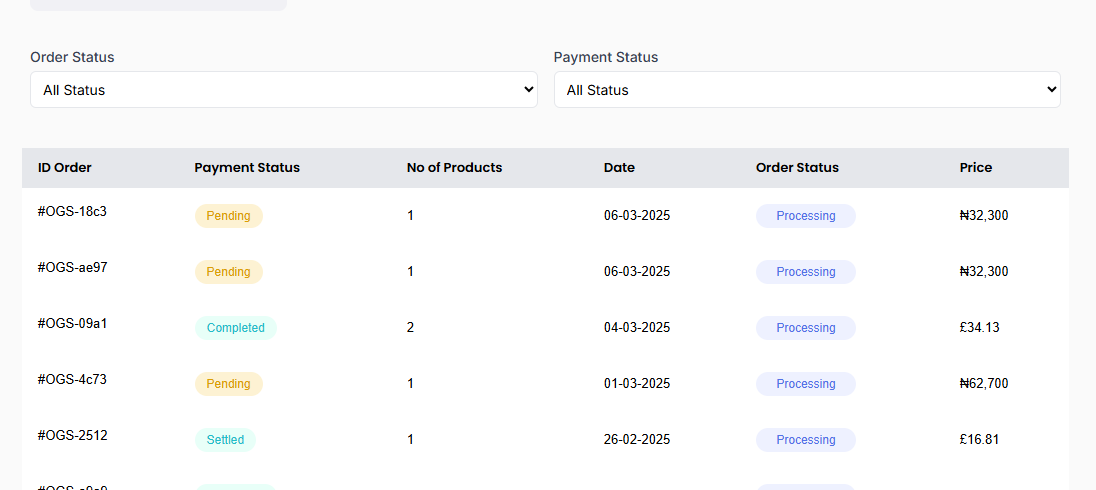Click the Settled payment status badge
The height and width of the screenshot is (490, 1096).
click(x=225, y=440)
